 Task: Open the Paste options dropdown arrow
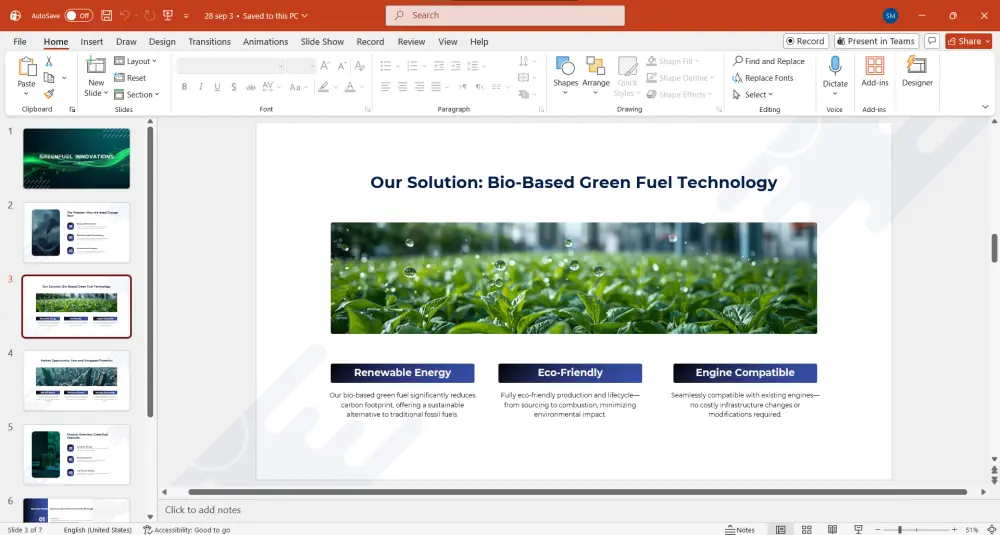click(x=27, y=93)
